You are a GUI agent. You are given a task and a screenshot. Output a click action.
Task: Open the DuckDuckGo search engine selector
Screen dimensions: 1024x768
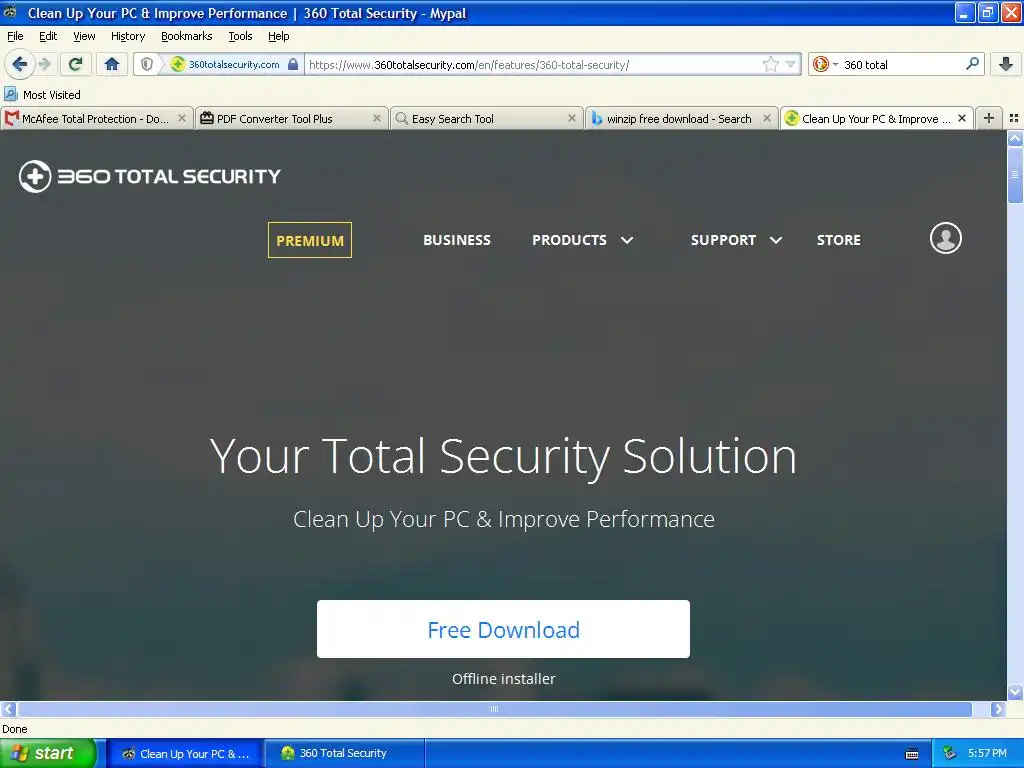(x=825, y=64)
